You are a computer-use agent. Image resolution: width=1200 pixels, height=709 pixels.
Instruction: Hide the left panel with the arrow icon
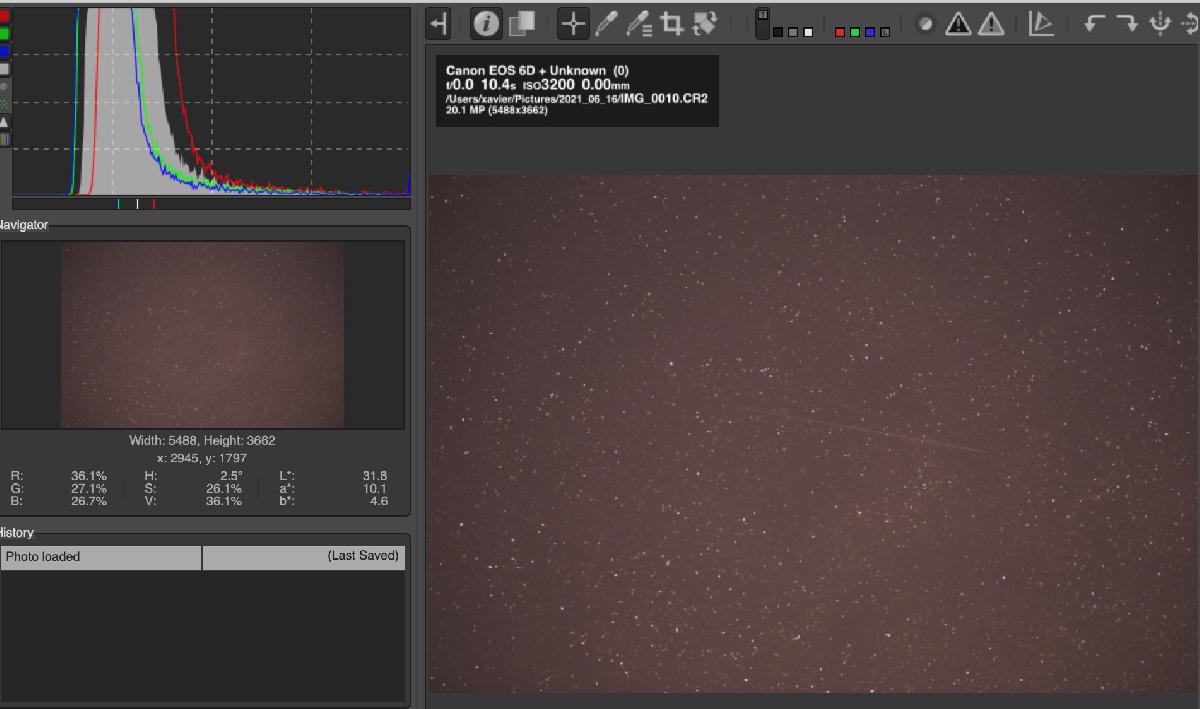pos(438,23)
